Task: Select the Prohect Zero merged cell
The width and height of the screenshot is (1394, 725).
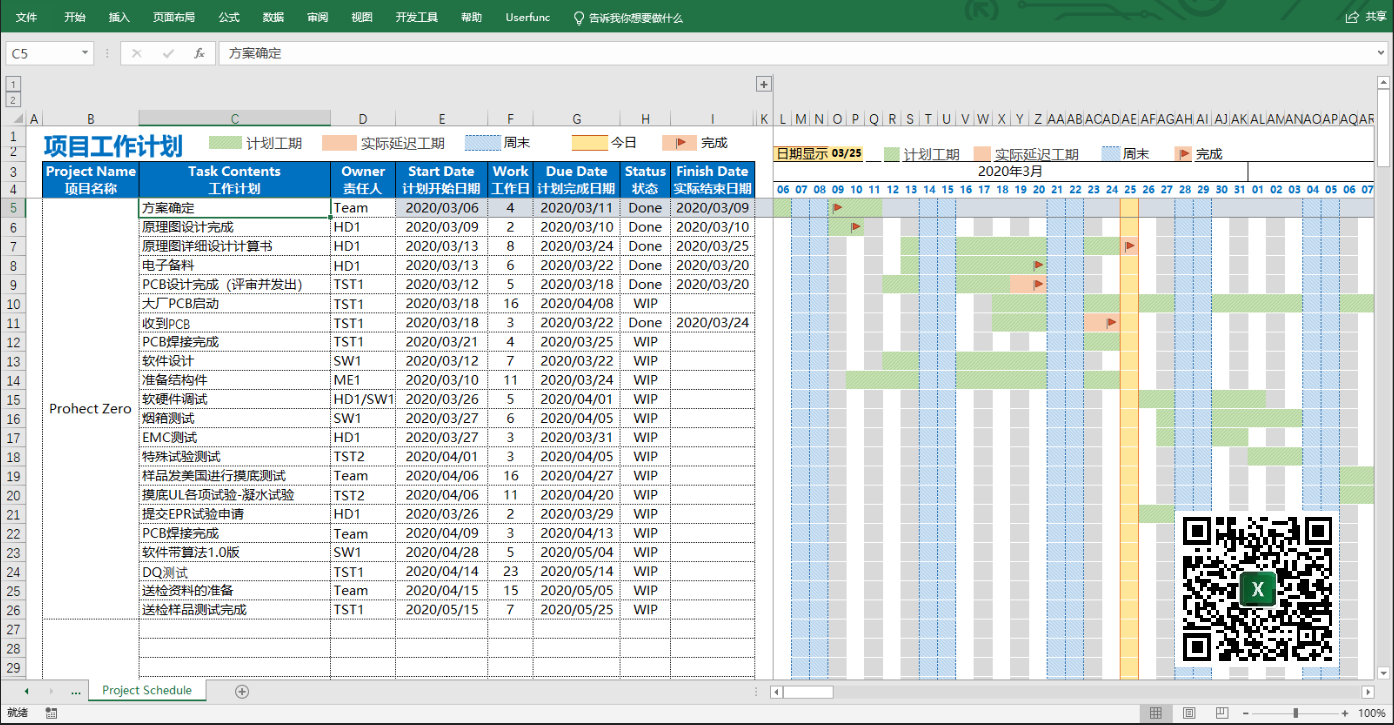Action: coord(90,408)
